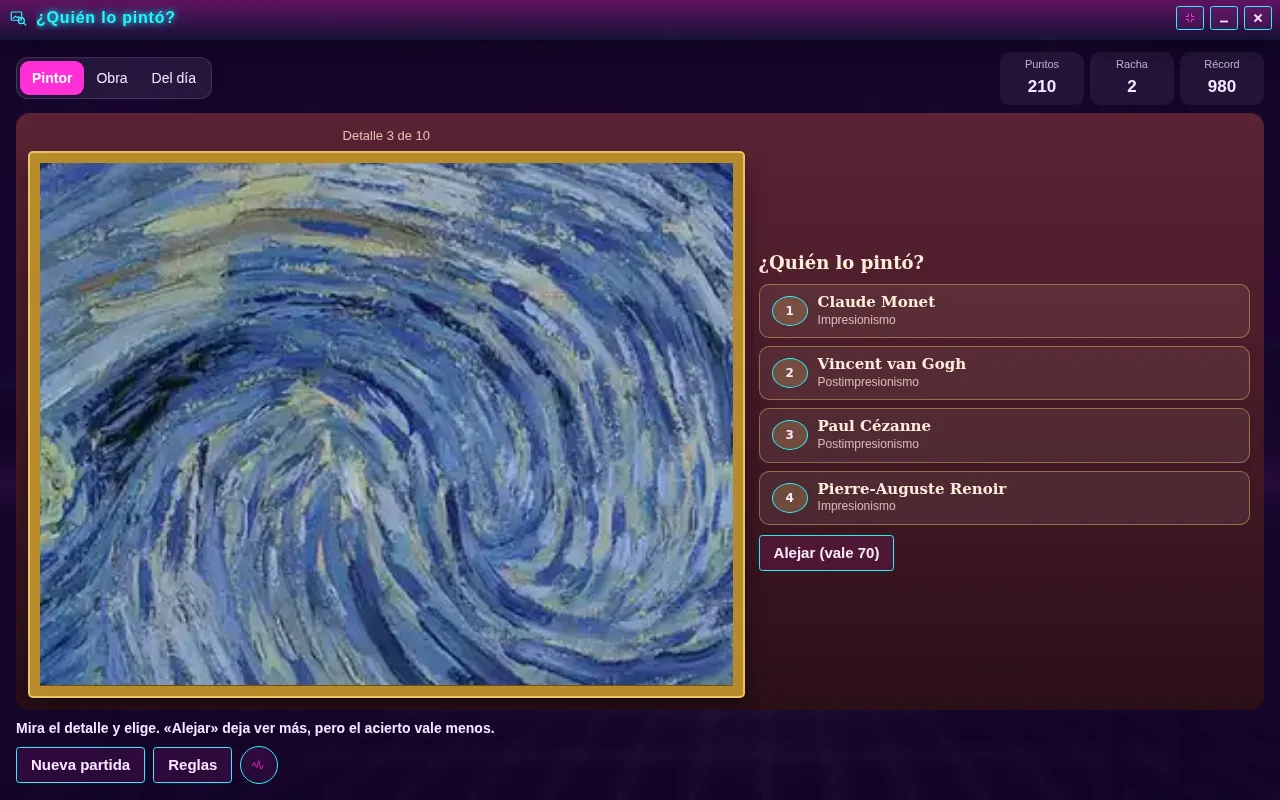Minimize the window
This screenshot has width=1280, height=800.
(1224, 18)
